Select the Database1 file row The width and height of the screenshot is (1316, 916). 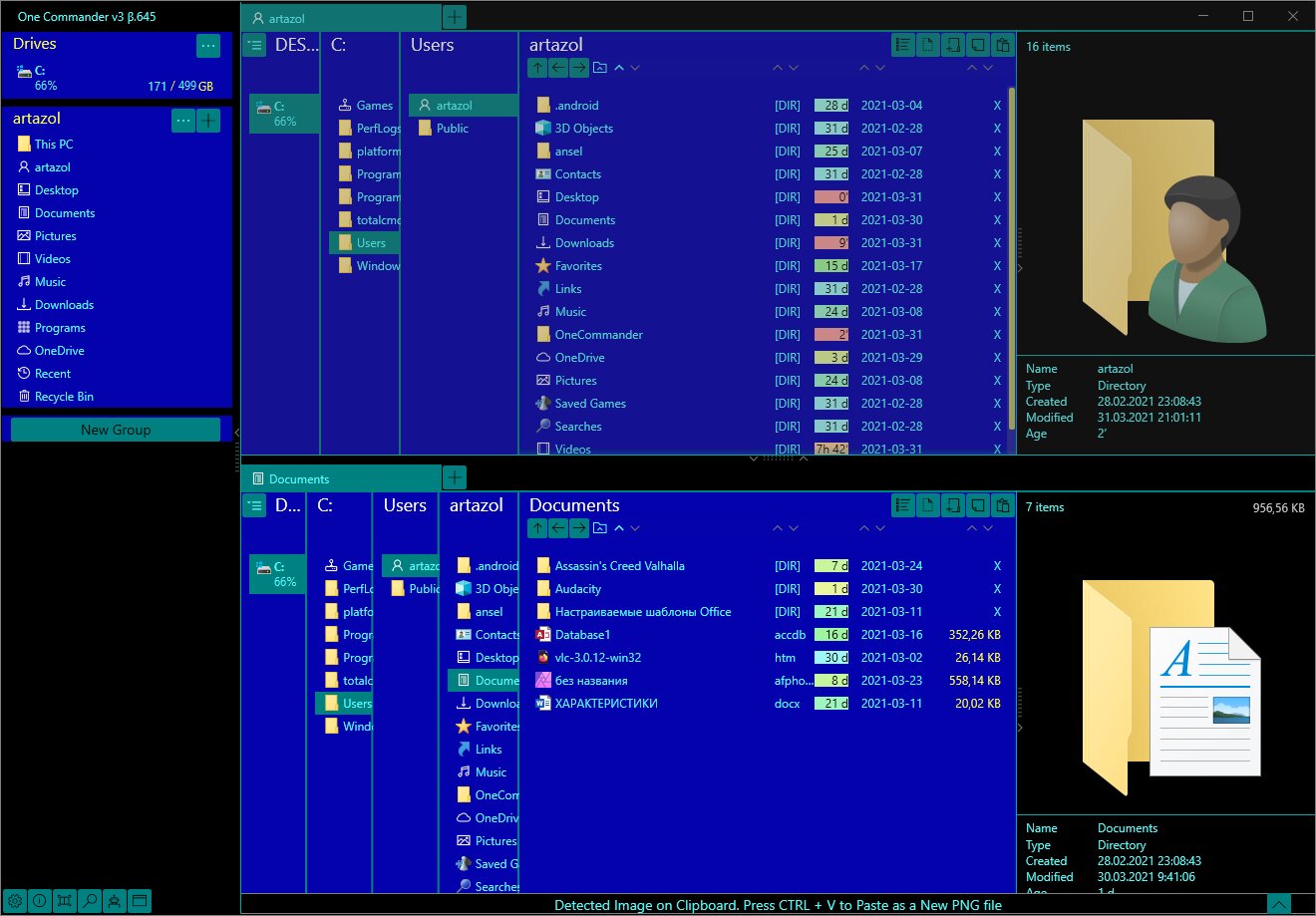[x=768, y=635]
